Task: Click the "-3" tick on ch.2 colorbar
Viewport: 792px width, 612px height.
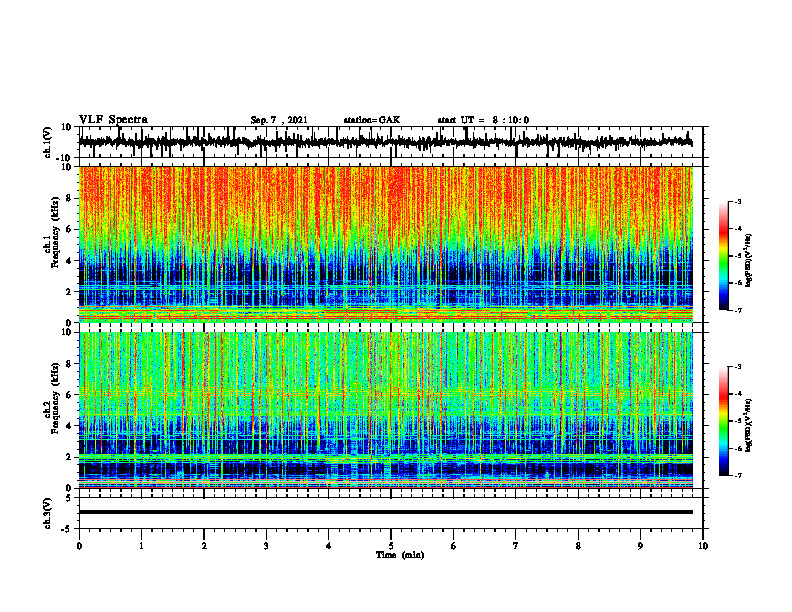Action: coord(737,367)
